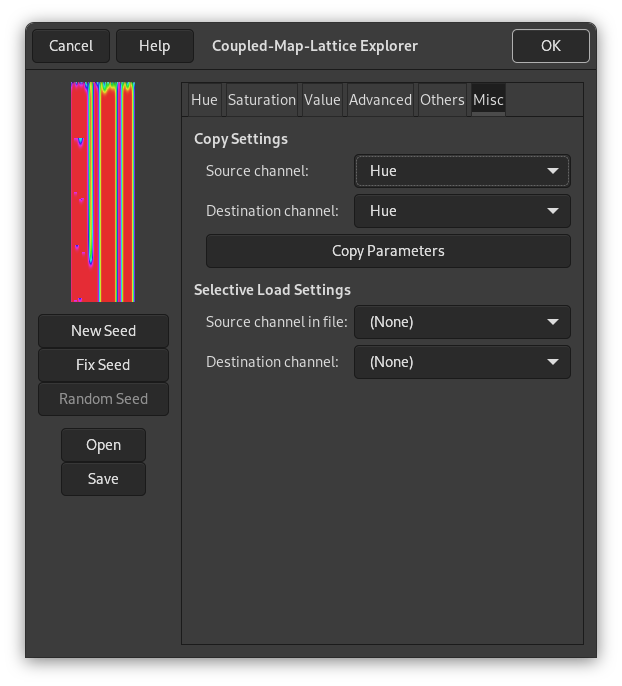Click the Fix Seed button
Viewport: 622px width, 686px height.
coord(103,365)
